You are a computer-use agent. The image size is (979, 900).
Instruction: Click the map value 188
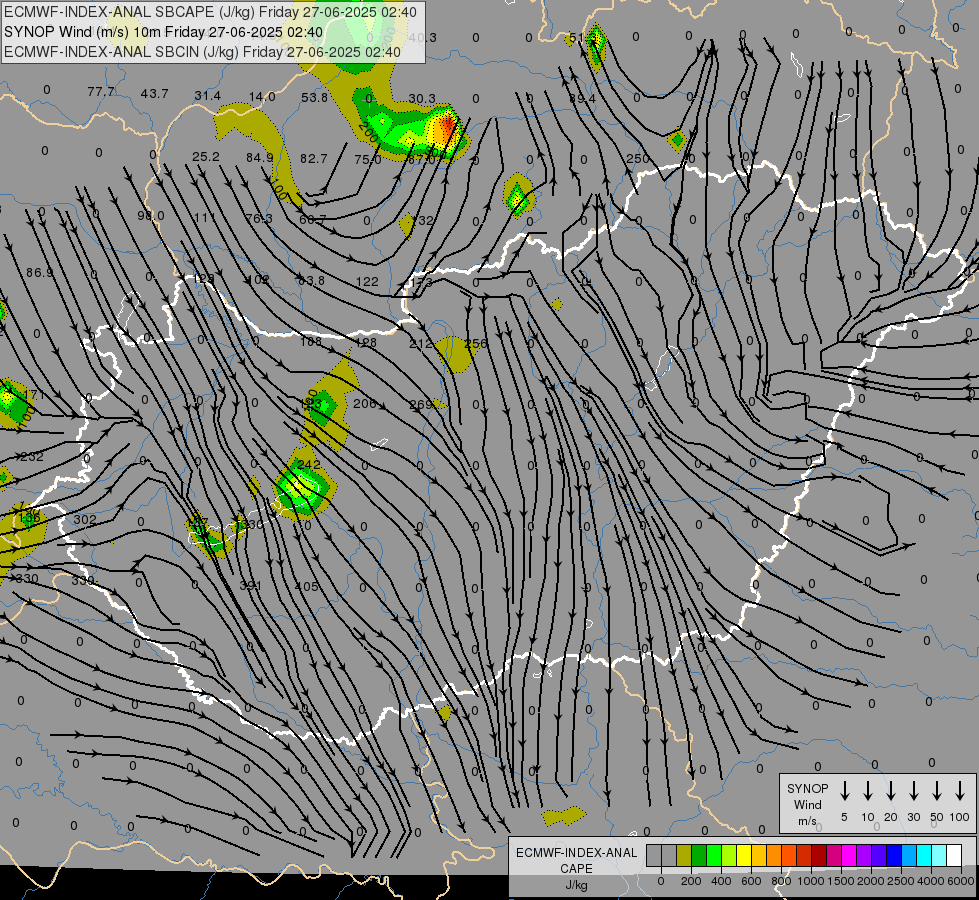click(x=310, y=341)
